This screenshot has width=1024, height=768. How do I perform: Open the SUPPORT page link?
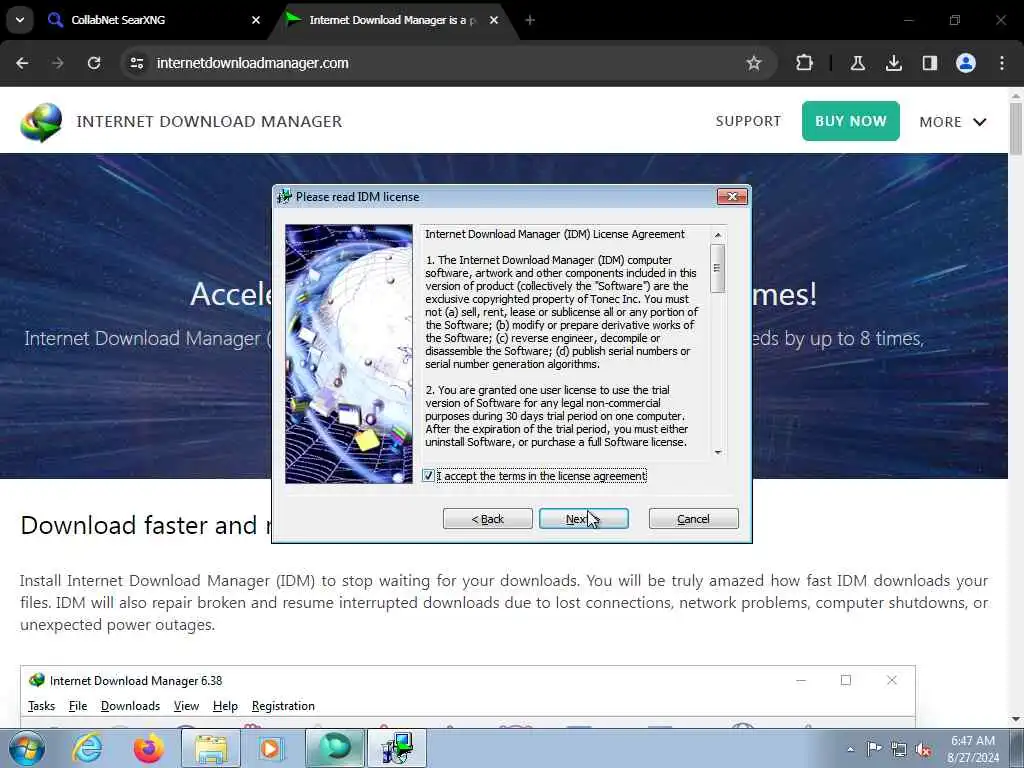point(748,121)
